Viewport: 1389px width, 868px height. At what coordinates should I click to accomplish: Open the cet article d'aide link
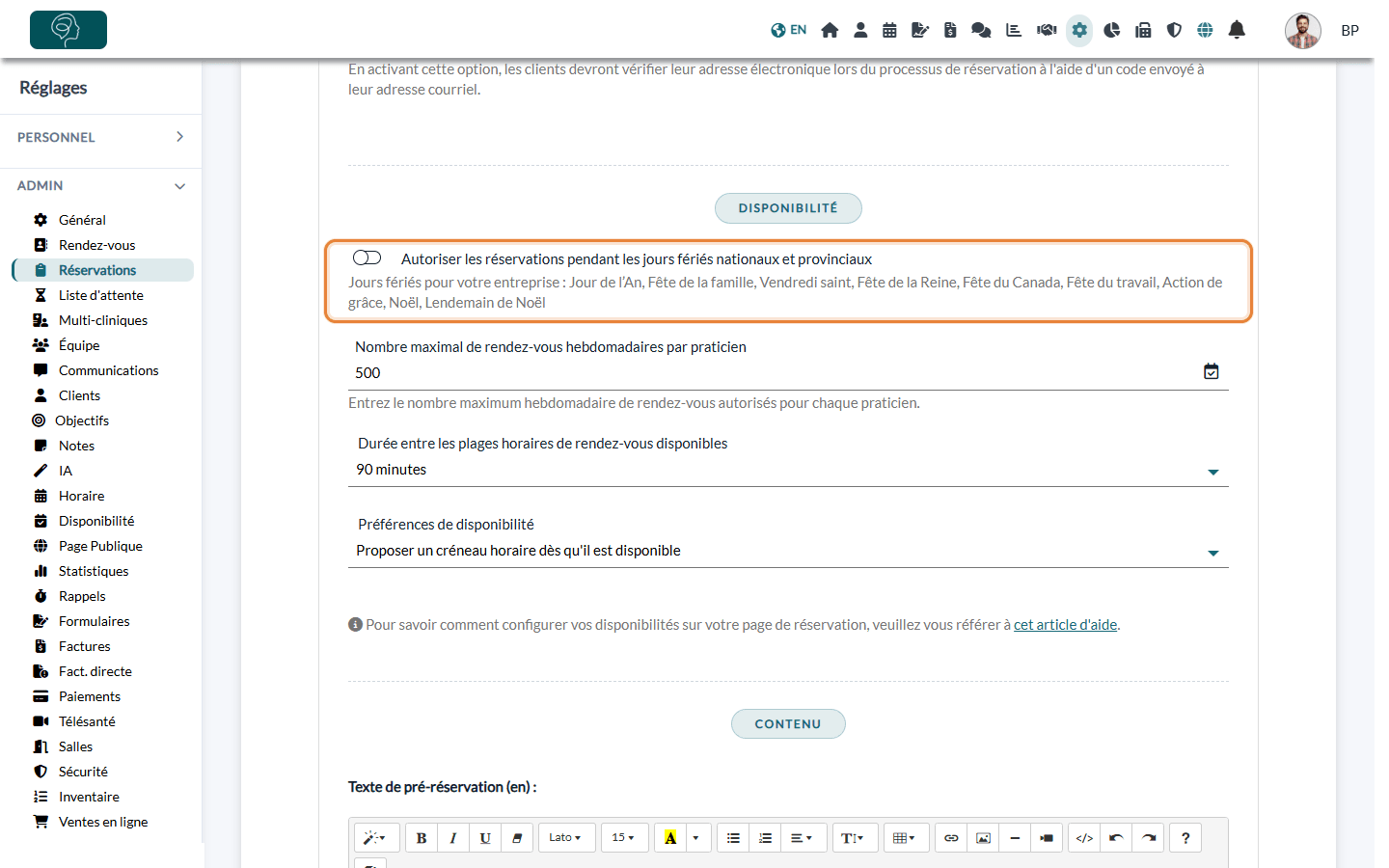(x=1065, y=625)
